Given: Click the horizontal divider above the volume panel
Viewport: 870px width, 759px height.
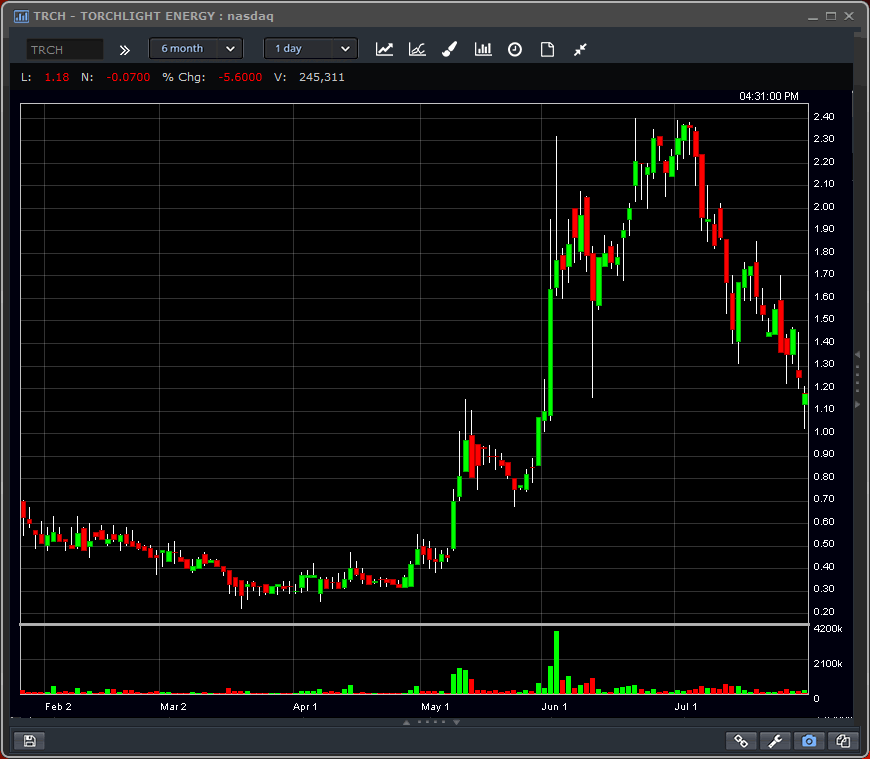Looking at the screenshot, I should [414, 625].
